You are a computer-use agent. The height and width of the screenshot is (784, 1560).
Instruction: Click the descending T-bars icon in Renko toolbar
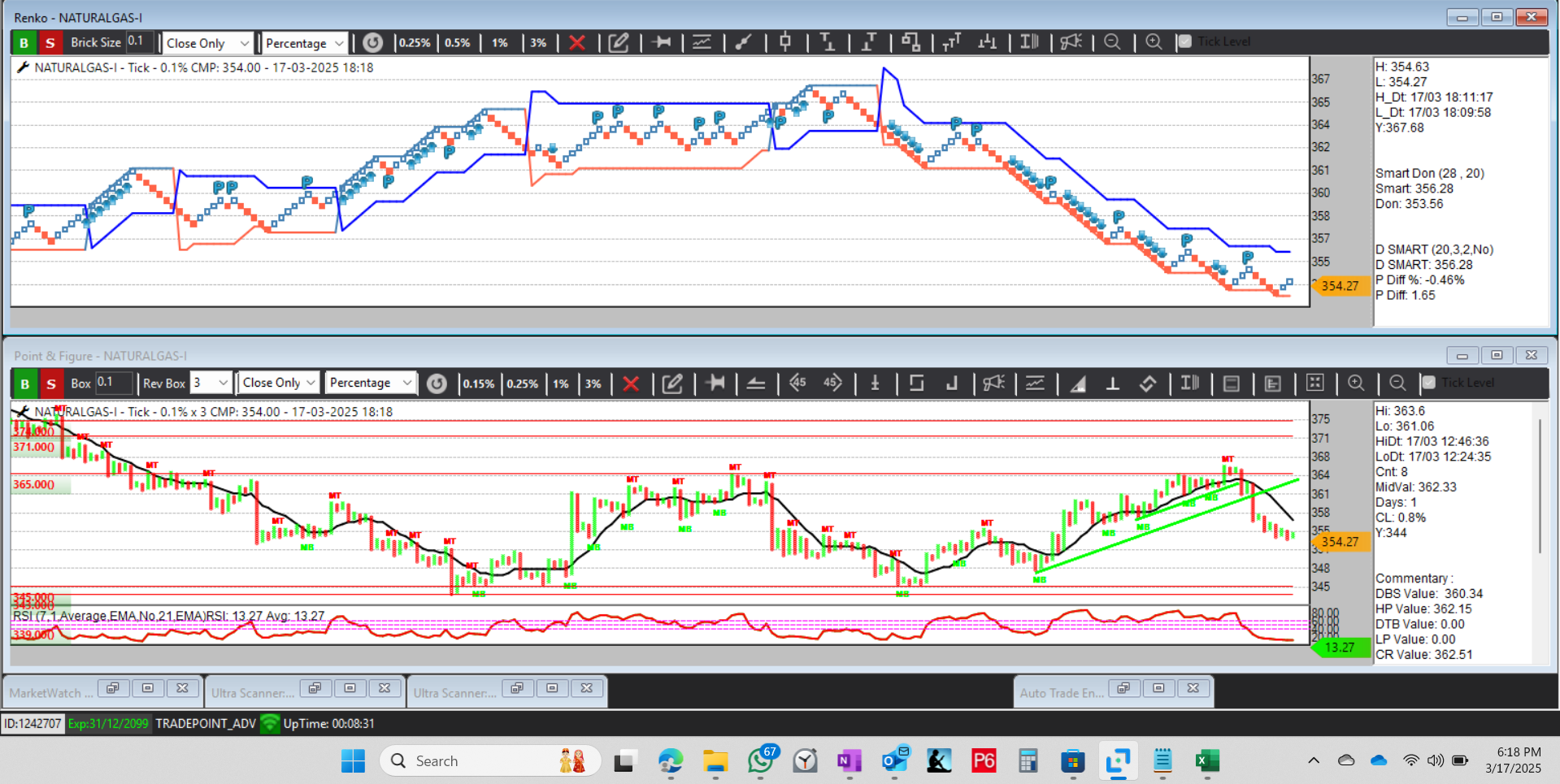(828, 41)
